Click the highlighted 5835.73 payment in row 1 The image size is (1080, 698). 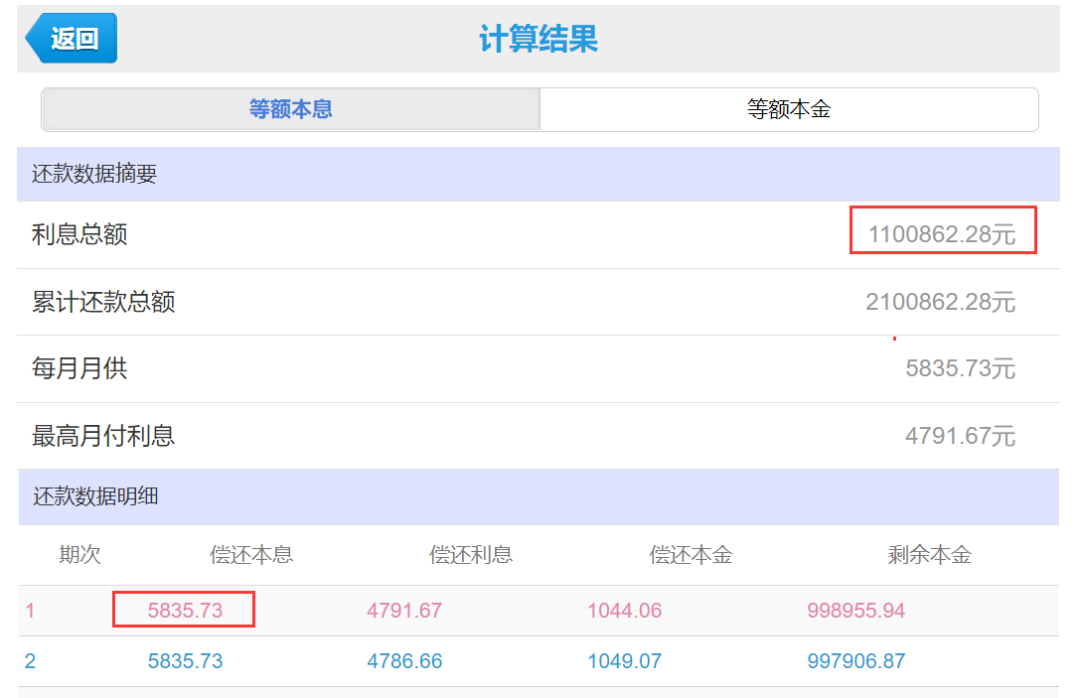[183, 609]
